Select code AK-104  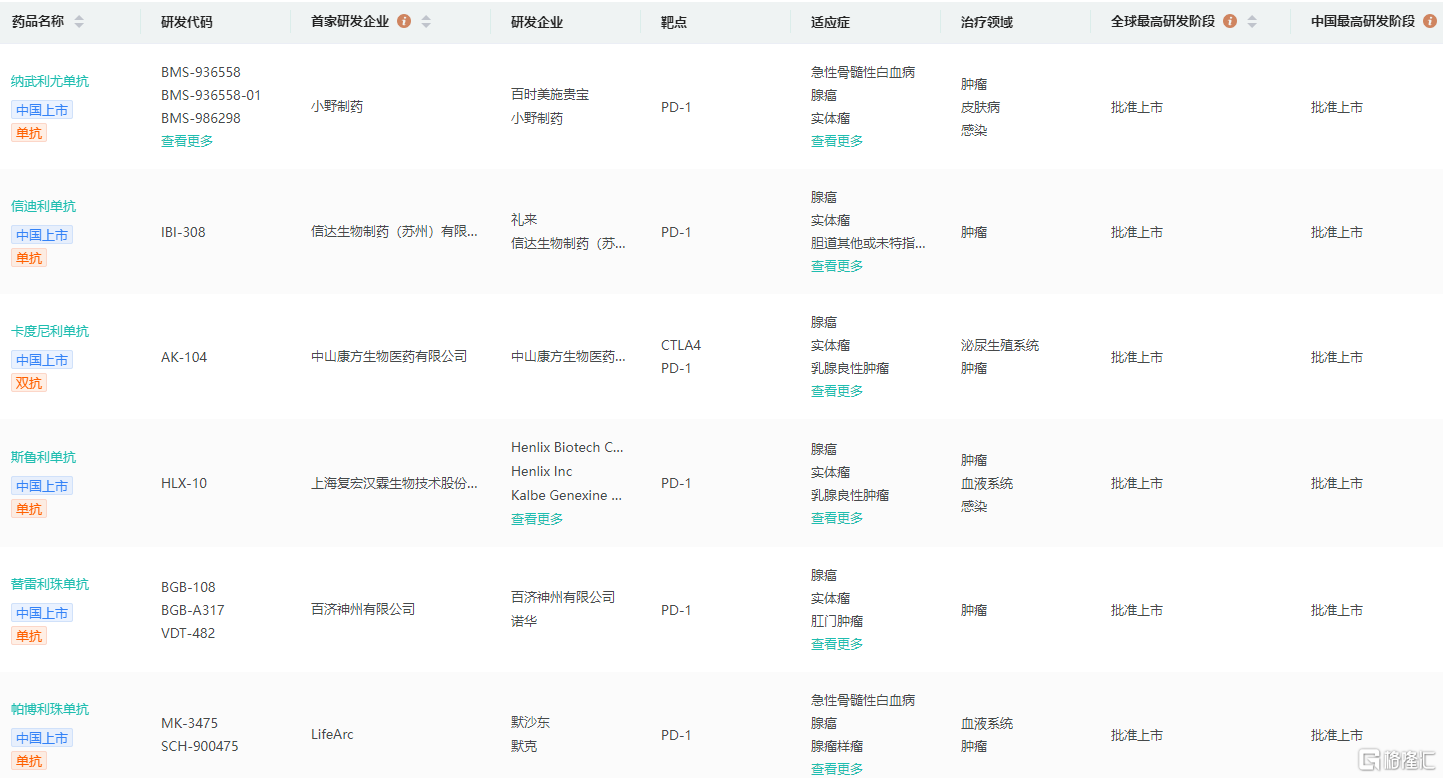pos(184,357)
